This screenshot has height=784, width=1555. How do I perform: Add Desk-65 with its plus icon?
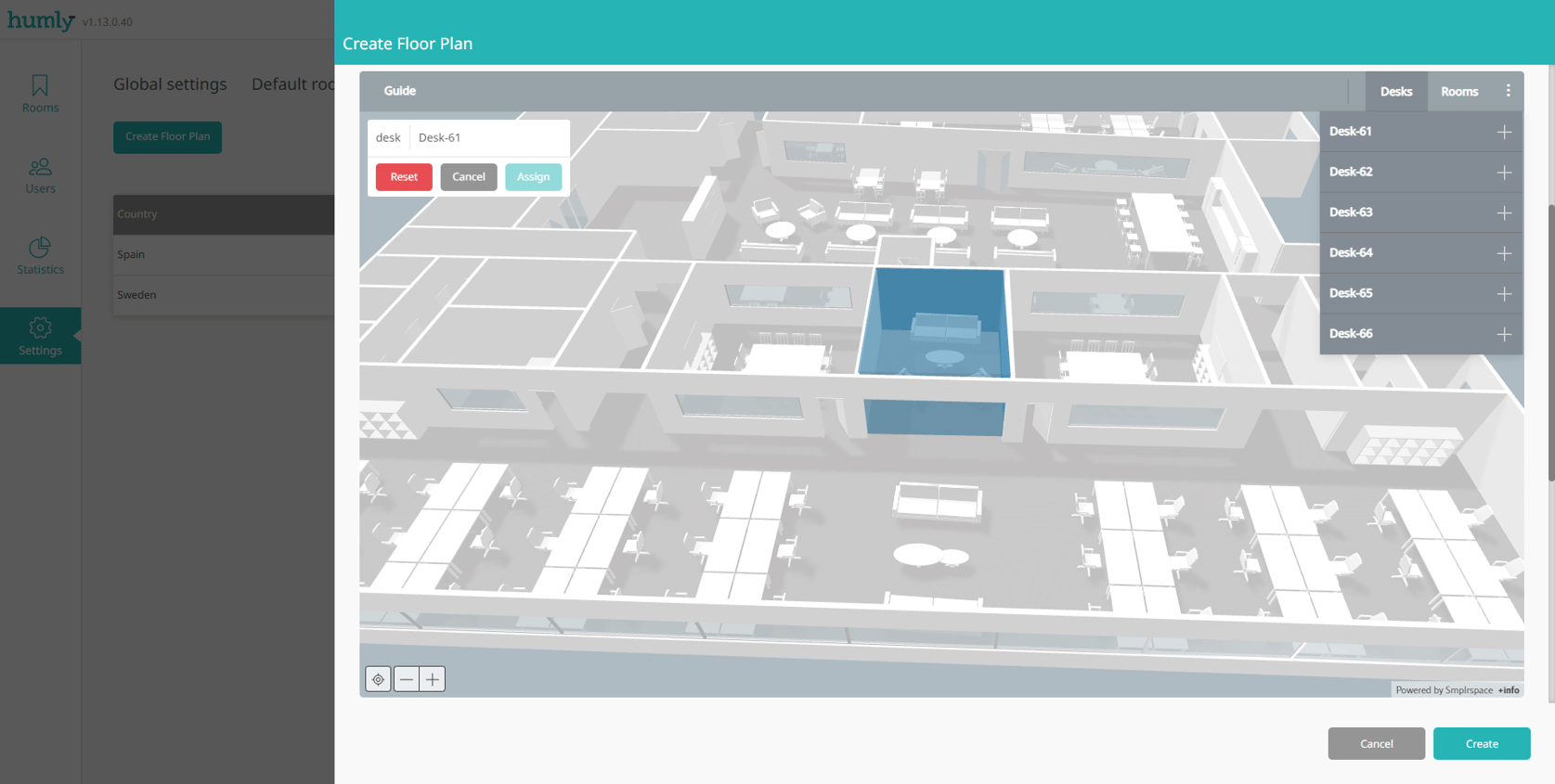click(1504, 293)
